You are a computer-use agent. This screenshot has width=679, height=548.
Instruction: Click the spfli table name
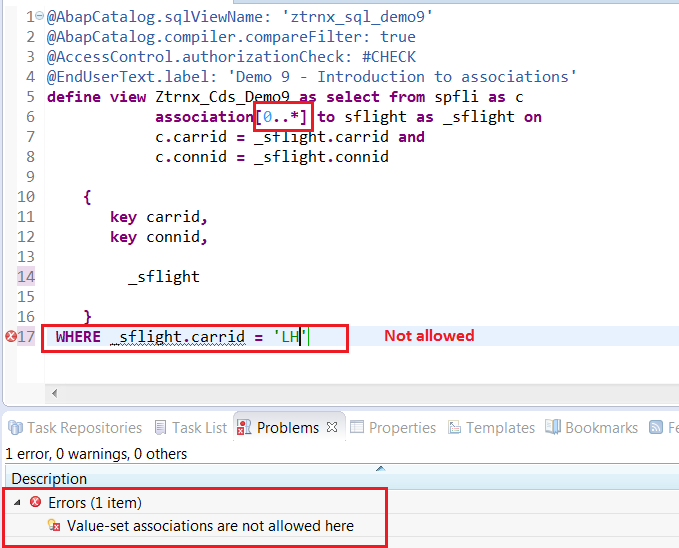tap(456, 97)
